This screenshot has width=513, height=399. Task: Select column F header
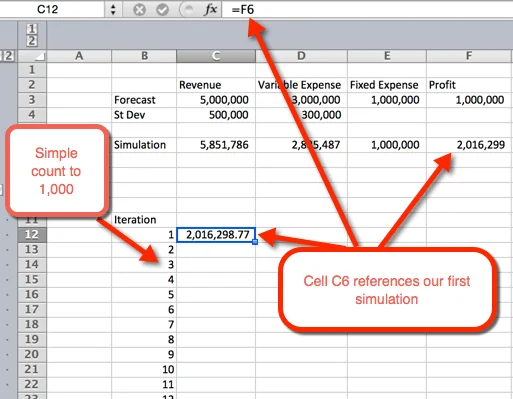tap(469, 56)
